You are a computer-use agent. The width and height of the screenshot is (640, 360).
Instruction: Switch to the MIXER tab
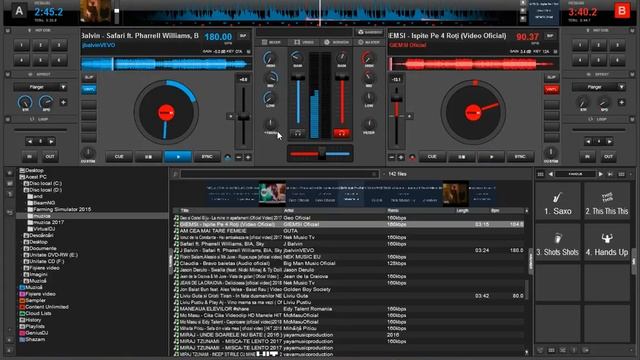pyautogui.click(x=271, y=42)
